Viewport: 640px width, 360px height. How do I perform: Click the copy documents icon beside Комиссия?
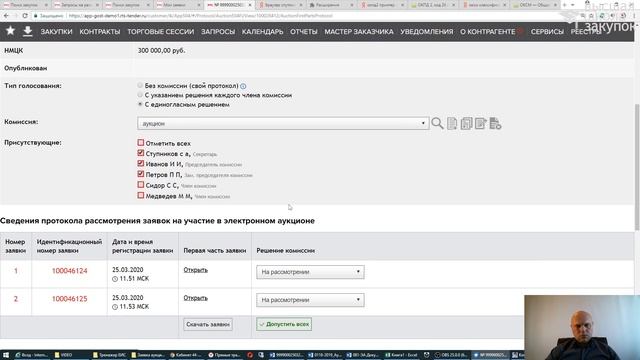tap(466, 123)
